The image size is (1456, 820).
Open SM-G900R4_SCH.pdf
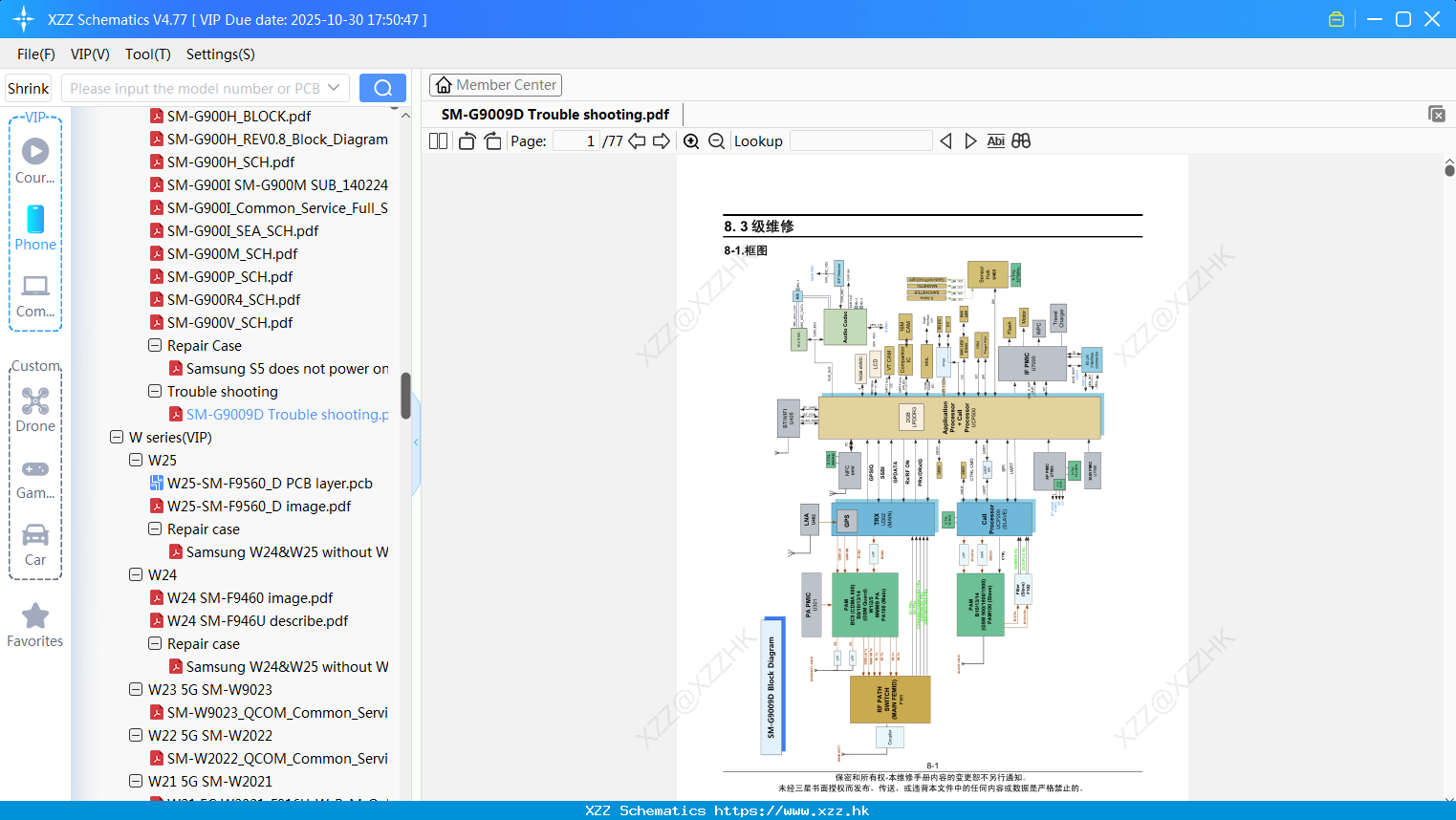pyautogui.click(x=234, y=300)
